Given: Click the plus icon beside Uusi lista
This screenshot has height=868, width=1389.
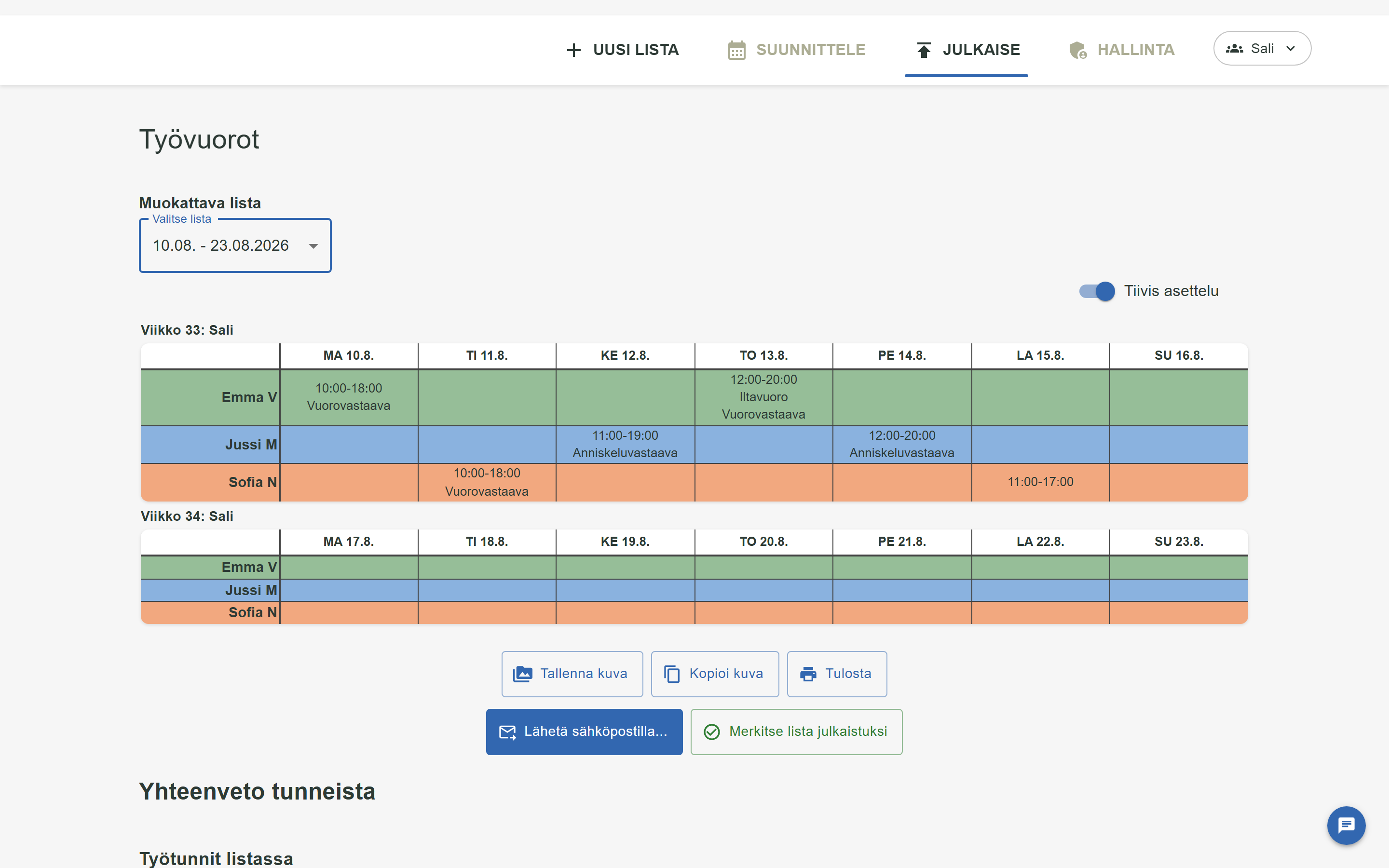Looking at the screenshot, I should pyautogui.click(x=573, y=50).
